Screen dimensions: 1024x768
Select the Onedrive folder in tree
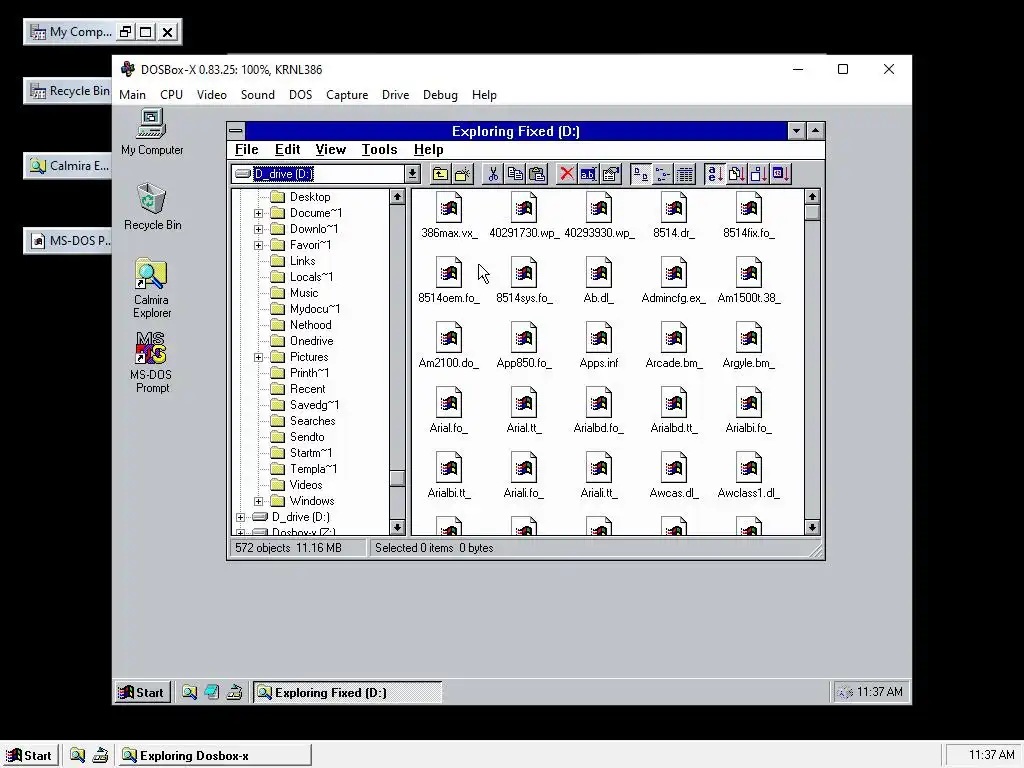[302, 341]
